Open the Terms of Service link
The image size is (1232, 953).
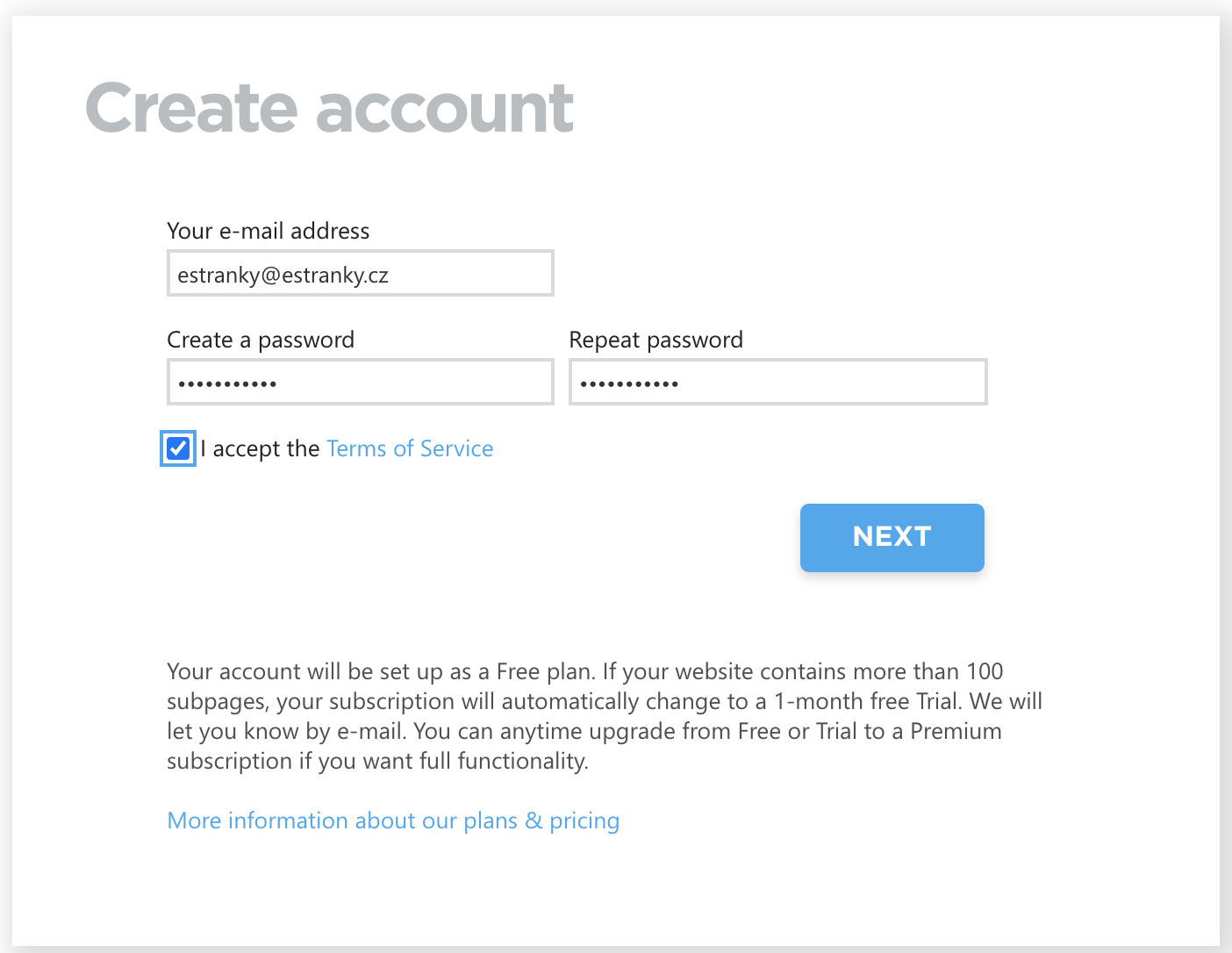tap(410, 448)
